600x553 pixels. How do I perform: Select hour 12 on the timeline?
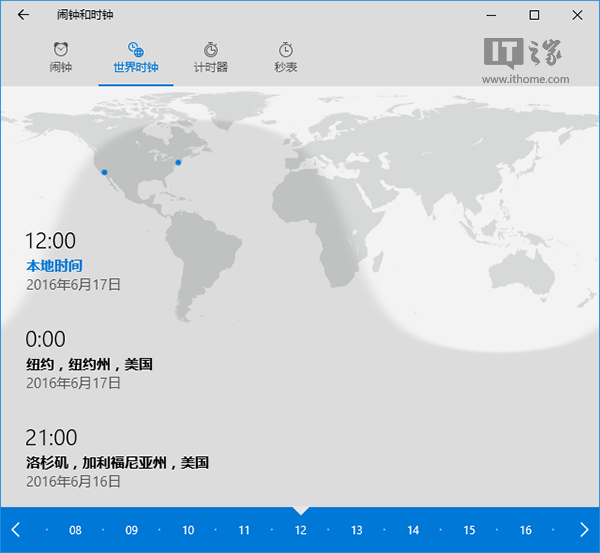[300, 530]
